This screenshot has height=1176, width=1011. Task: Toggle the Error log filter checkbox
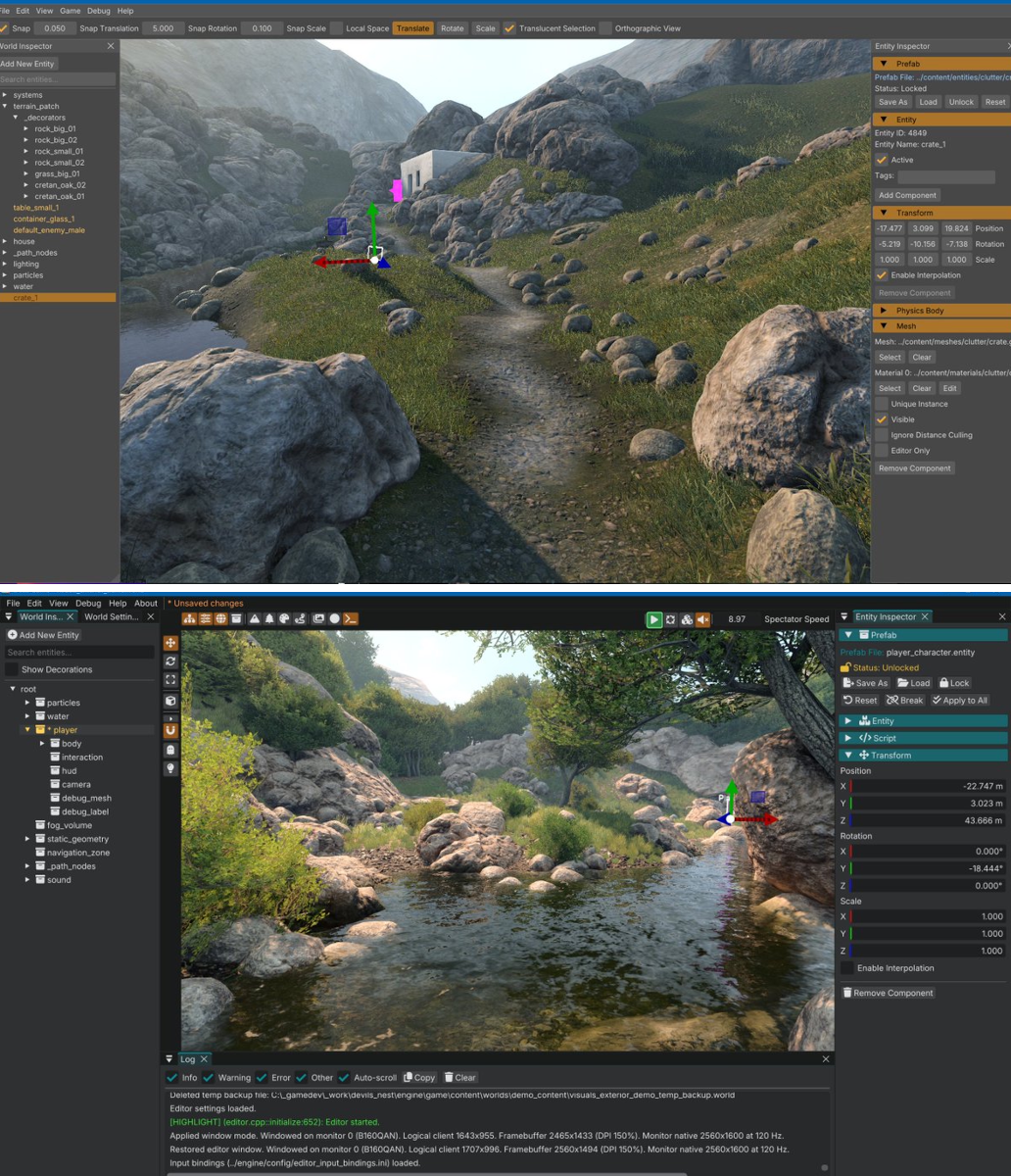(262, 1077)
